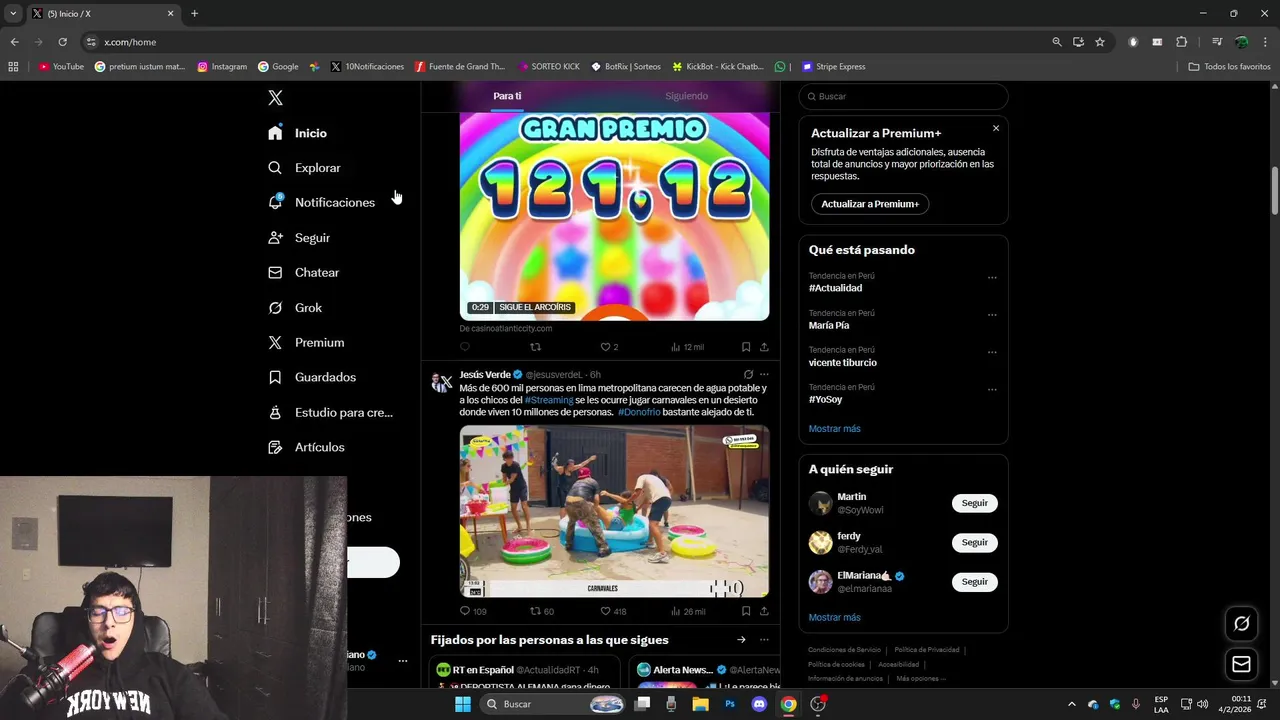Click arrow next to Fijados section
Image resolution: width=1280 pixels, height=720 pixels.
(x=741, y=640)
